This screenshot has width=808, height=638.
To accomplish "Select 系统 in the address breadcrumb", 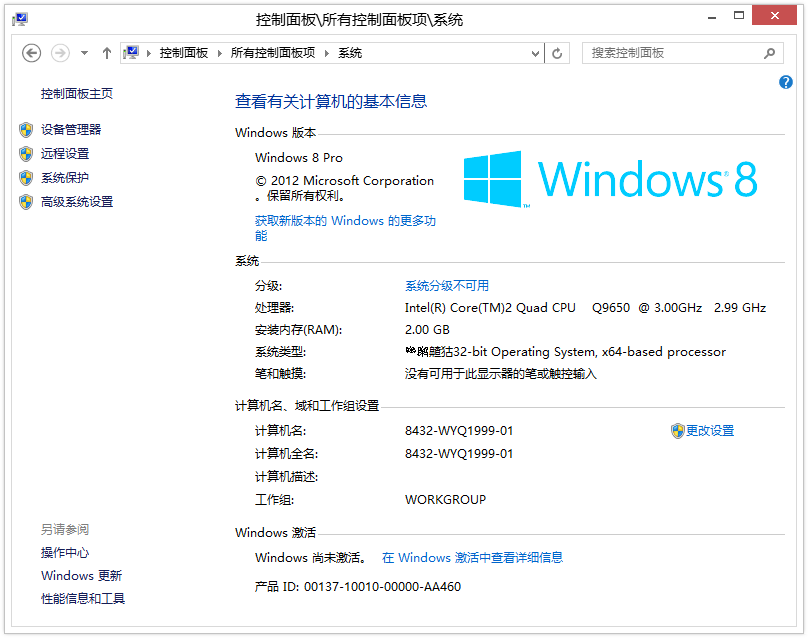I will 350,53.
